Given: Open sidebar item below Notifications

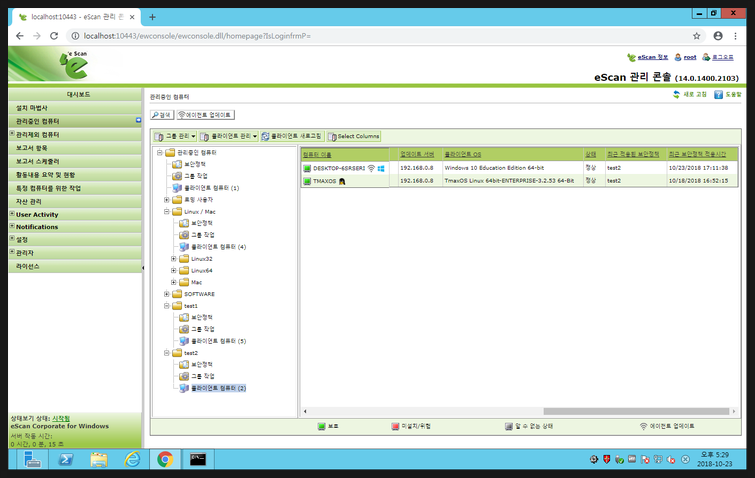Looking at the screenshot, I should tap(75, 240).
